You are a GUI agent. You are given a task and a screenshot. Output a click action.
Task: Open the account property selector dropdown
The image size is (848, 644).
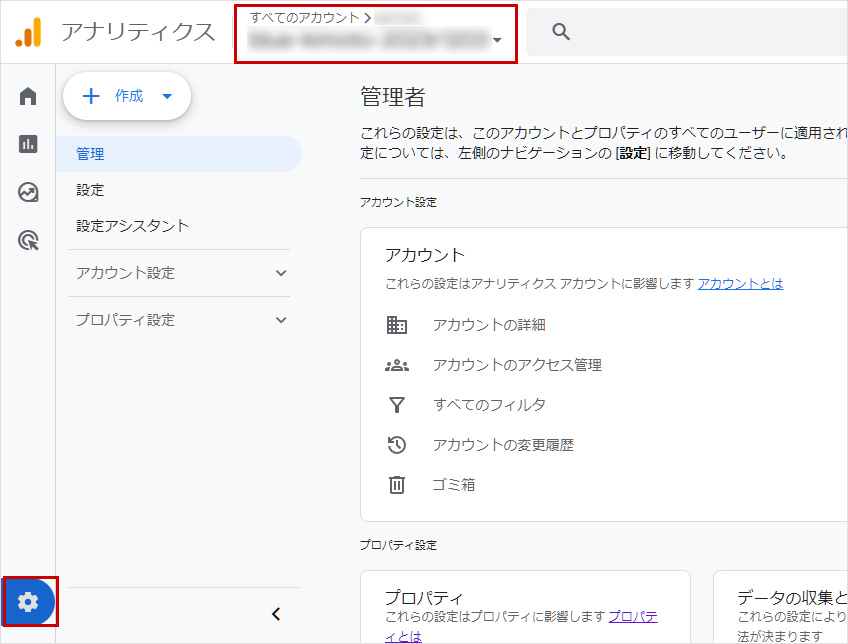[376, 33]
